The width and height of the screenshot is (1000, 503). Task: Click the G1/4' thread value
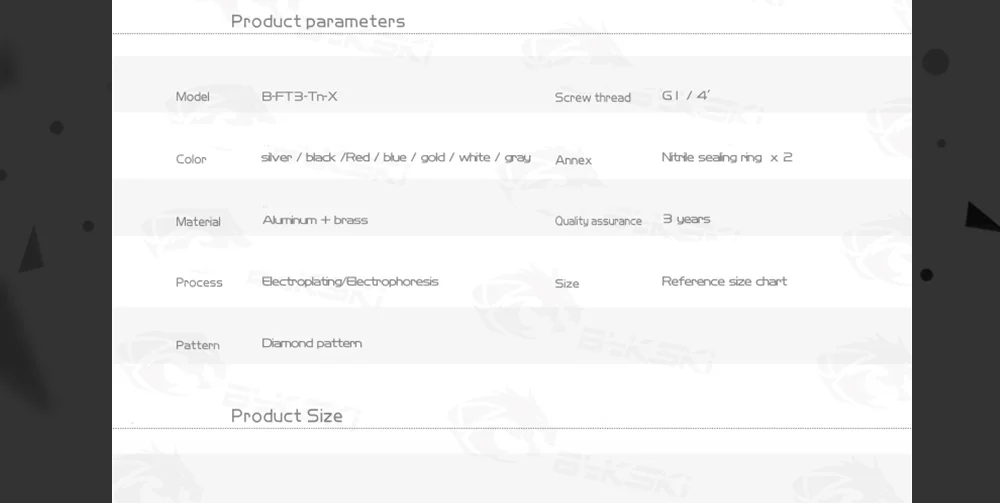click(685, 96)
